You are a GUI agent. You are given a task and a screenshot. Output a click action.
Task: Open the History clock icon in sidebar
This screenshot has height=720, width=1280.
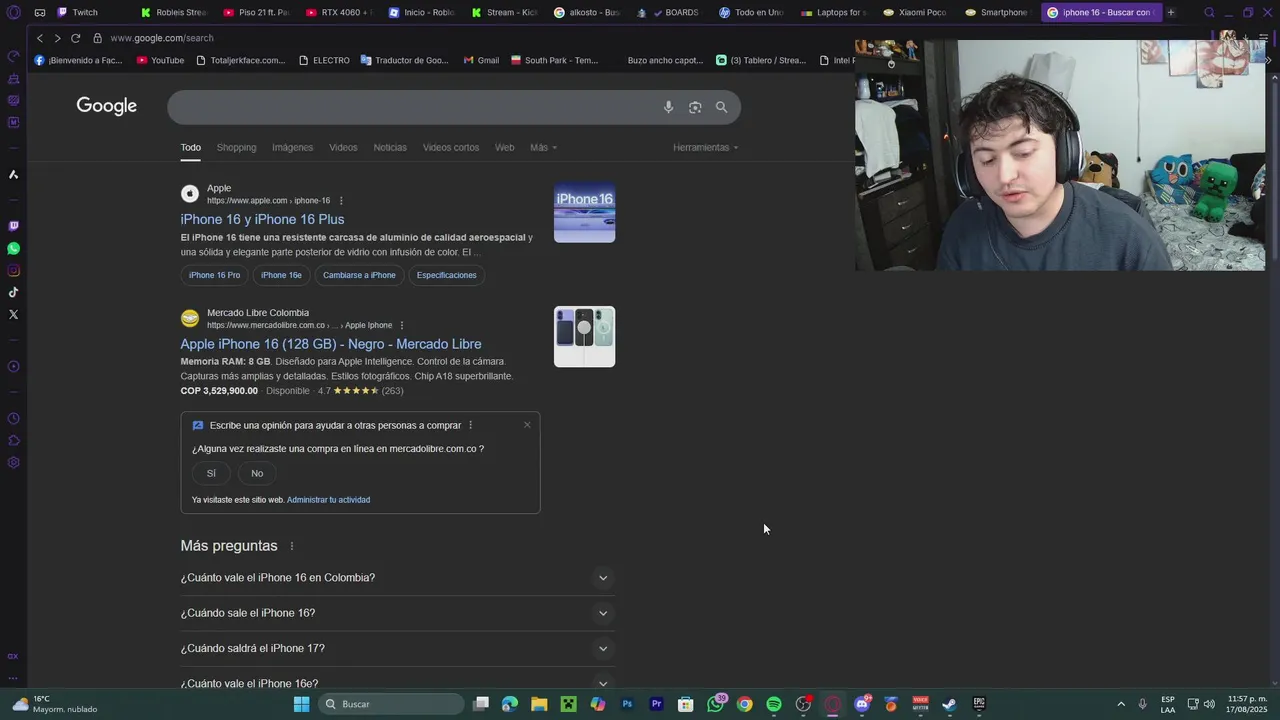[13, 418]
